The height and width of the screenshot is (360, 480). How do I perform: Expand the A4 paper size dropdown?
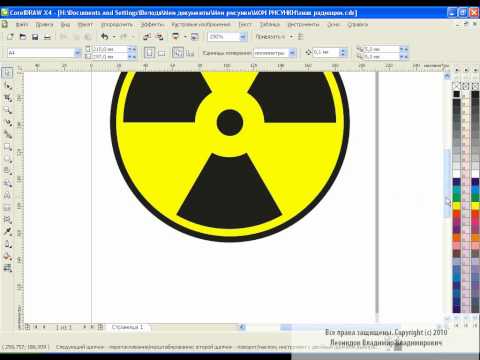[77, 53]
